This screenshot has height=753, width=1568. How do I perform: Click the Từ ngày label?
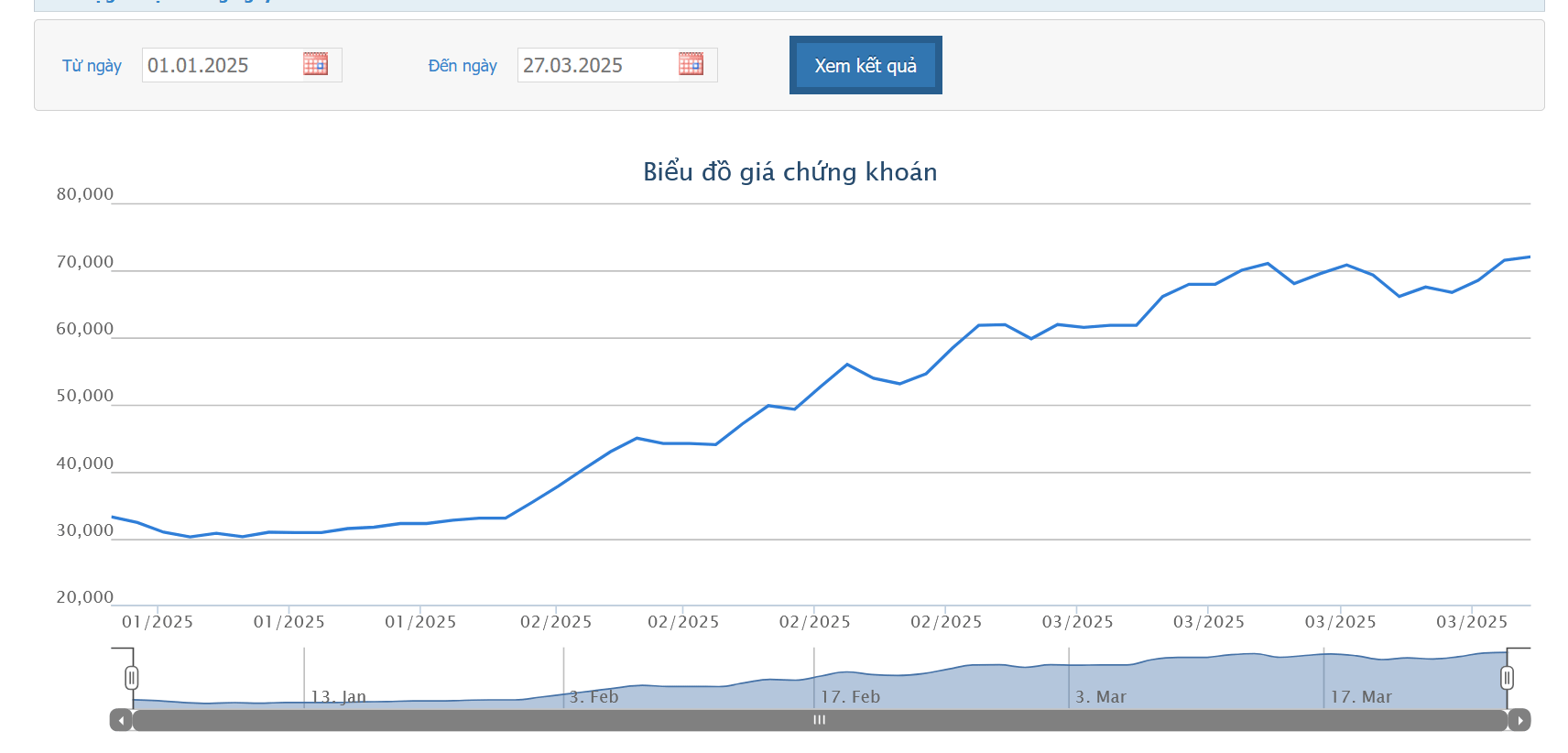pos(92,66)
